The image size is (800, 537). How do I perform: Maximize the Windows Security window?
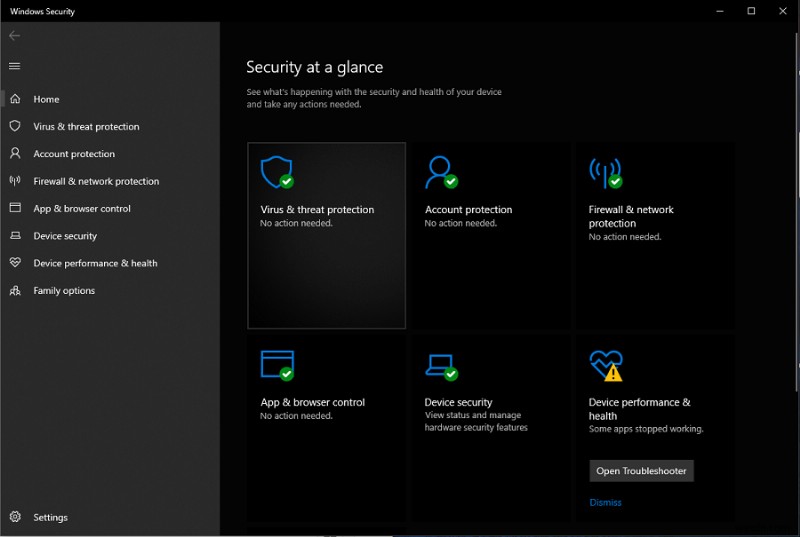tap(751, 11)
